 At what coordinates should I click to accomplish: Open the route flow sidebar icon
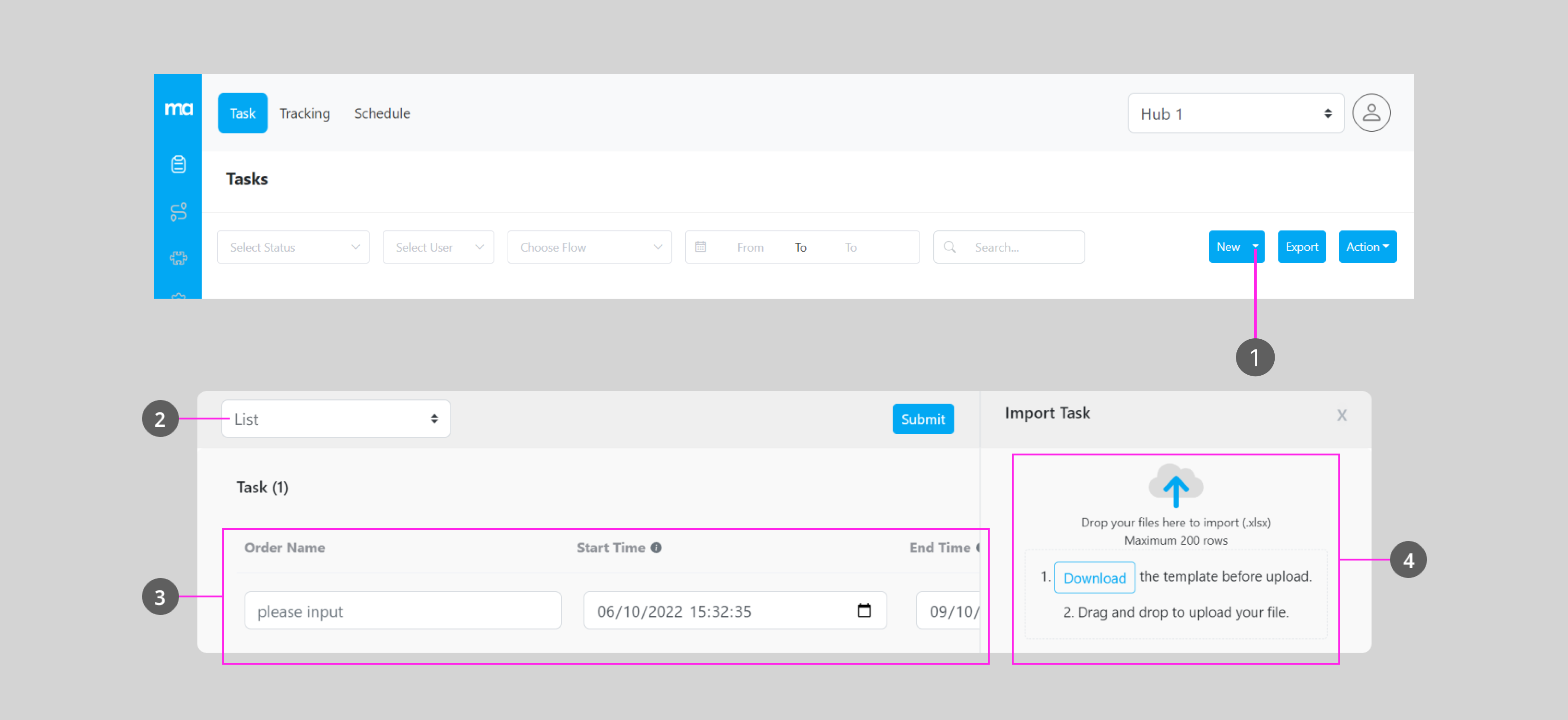pyautogui.click(x=178, y=212)
